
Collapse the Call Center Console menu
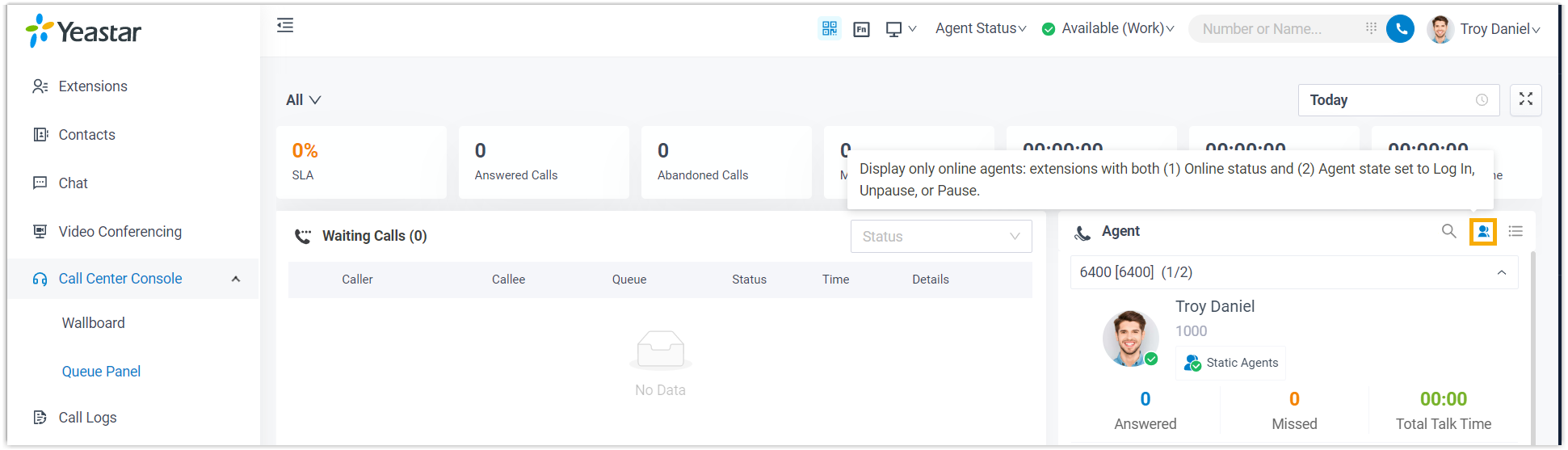(x=236, y=279)
